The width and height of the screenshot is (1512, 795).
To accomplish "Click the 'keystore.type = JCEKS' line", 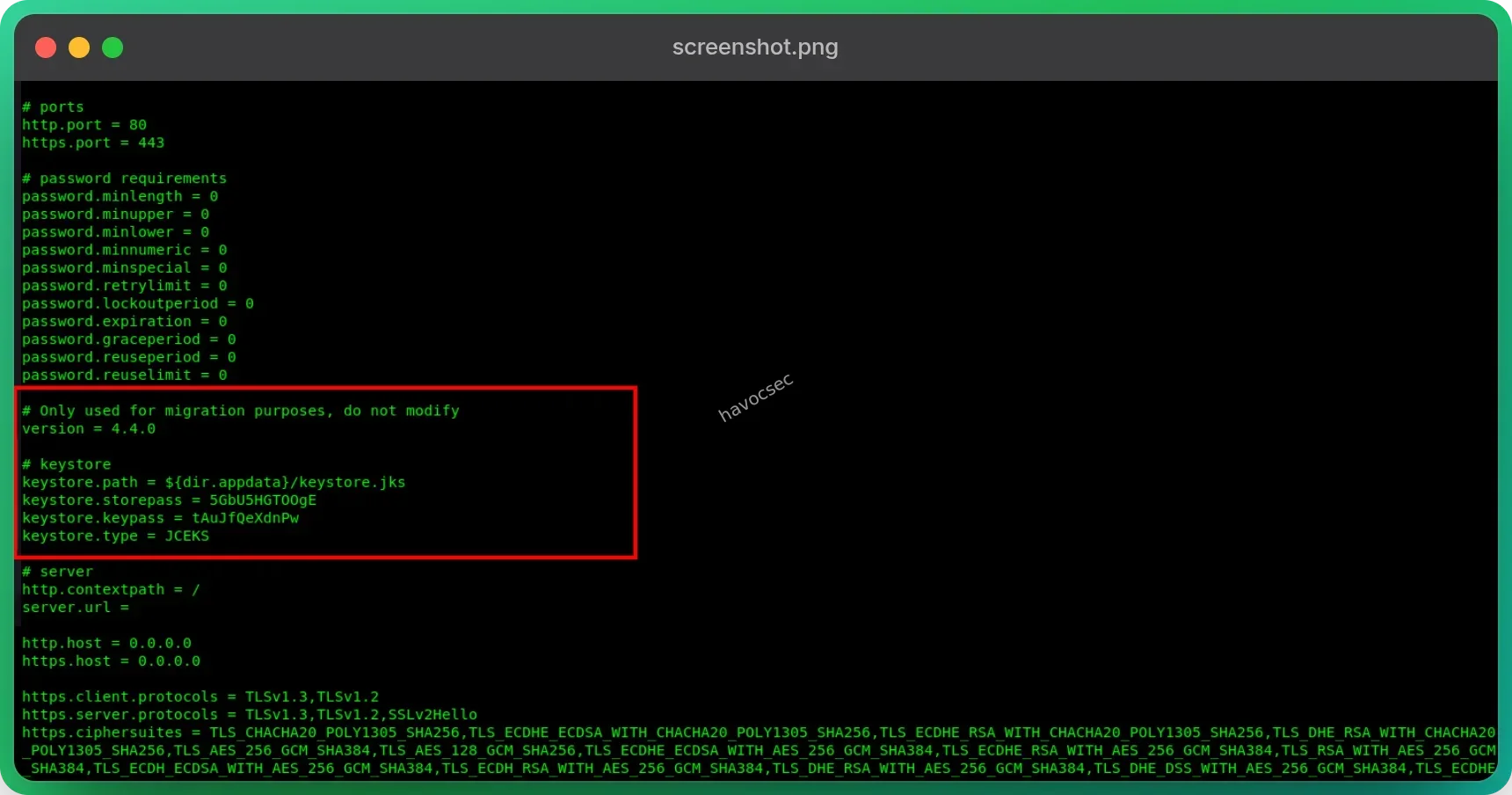I will click(x=115, y=536).
